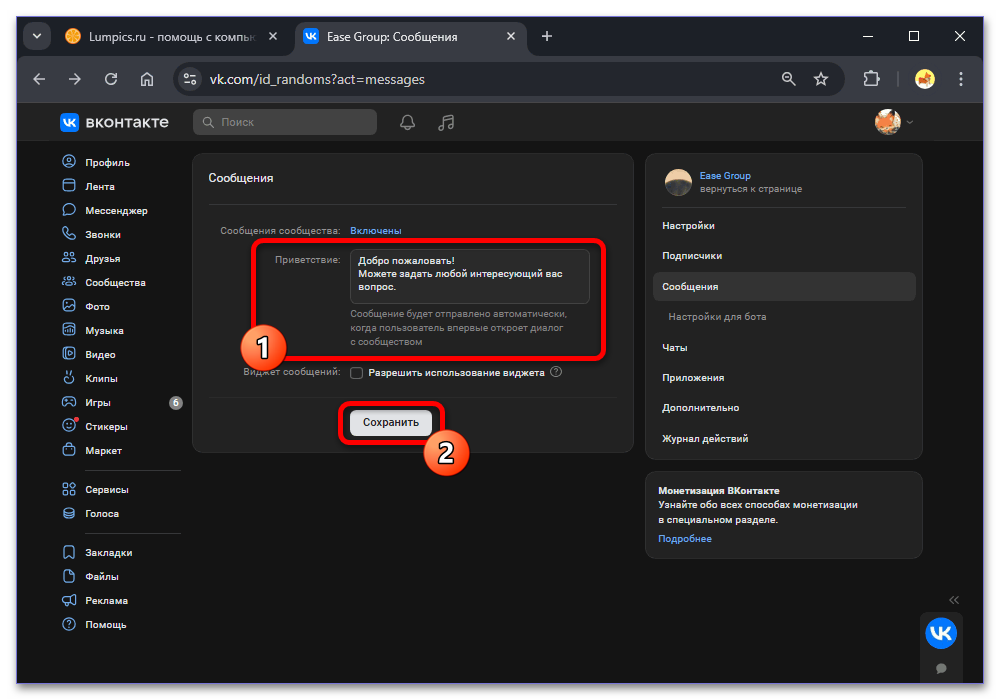Open the Музыка sidebar icon
Screen dimensions: 1000x700
(x=69, y=330)
